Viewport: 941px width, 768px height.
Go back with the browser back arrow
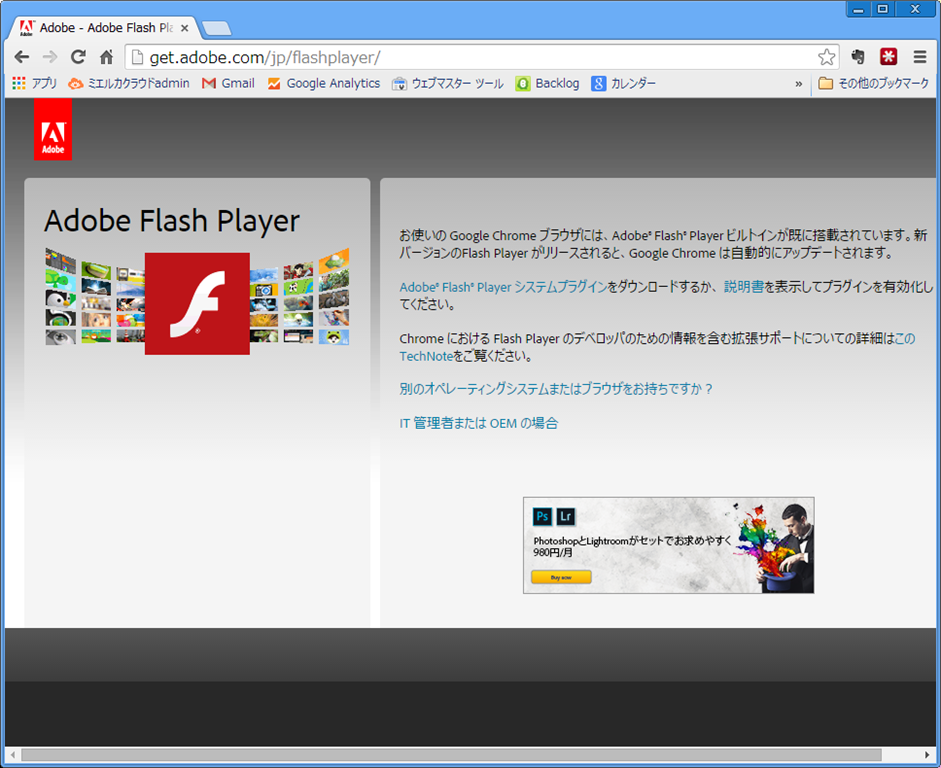22,57
